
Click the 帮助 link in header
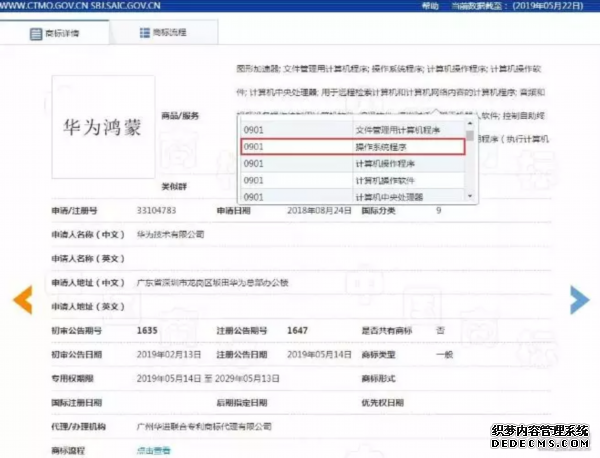pyautogui.click(x=430, y=5)
